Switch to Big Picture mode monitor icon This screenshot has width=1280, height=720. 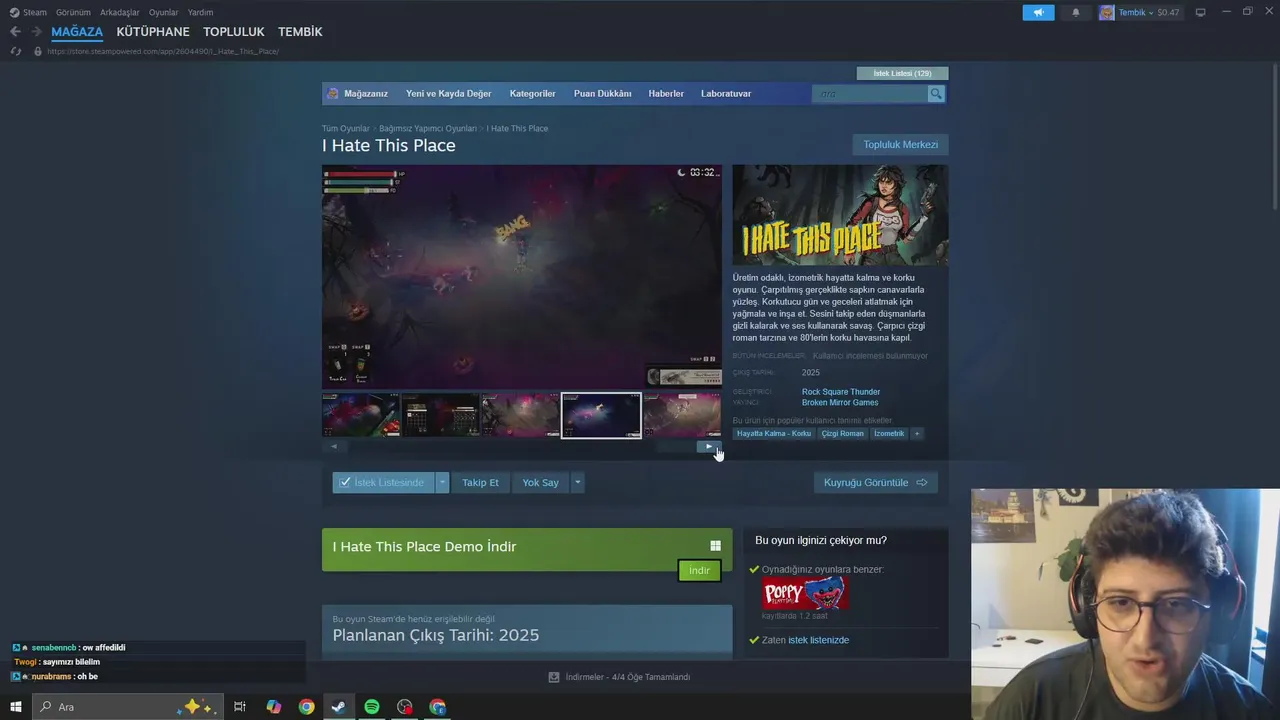click(x=1200, y=12)
